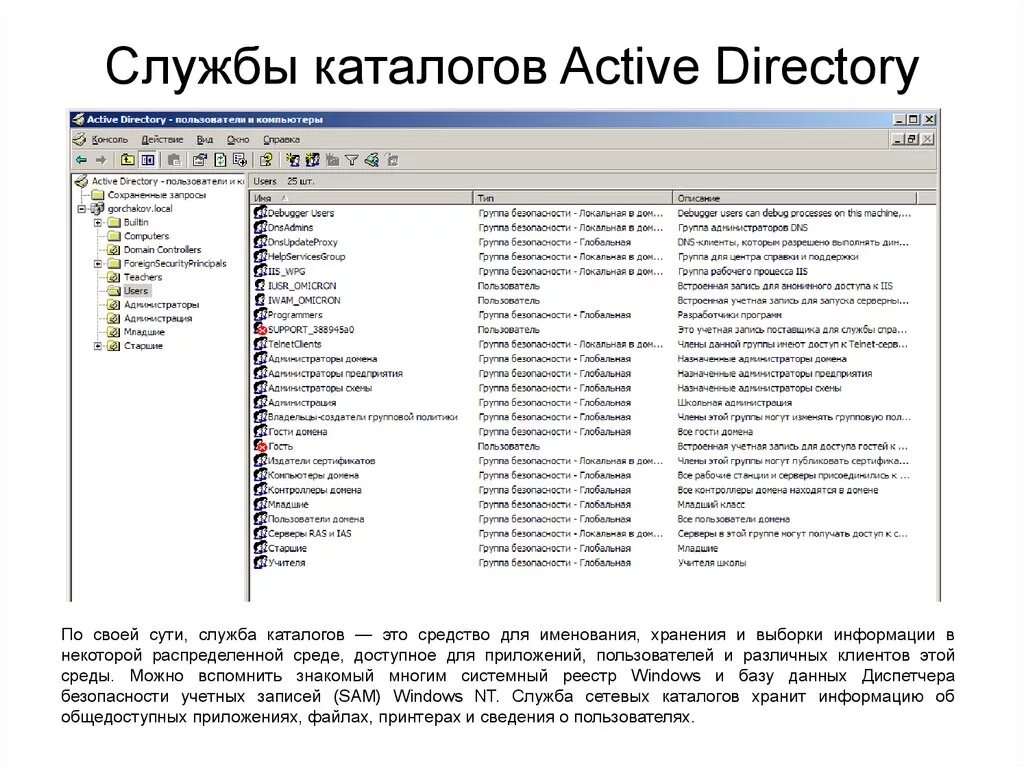This screenshot has width=1024, height=767.
Task: Select the Computers container in tree
Action: tap(146, 236)
